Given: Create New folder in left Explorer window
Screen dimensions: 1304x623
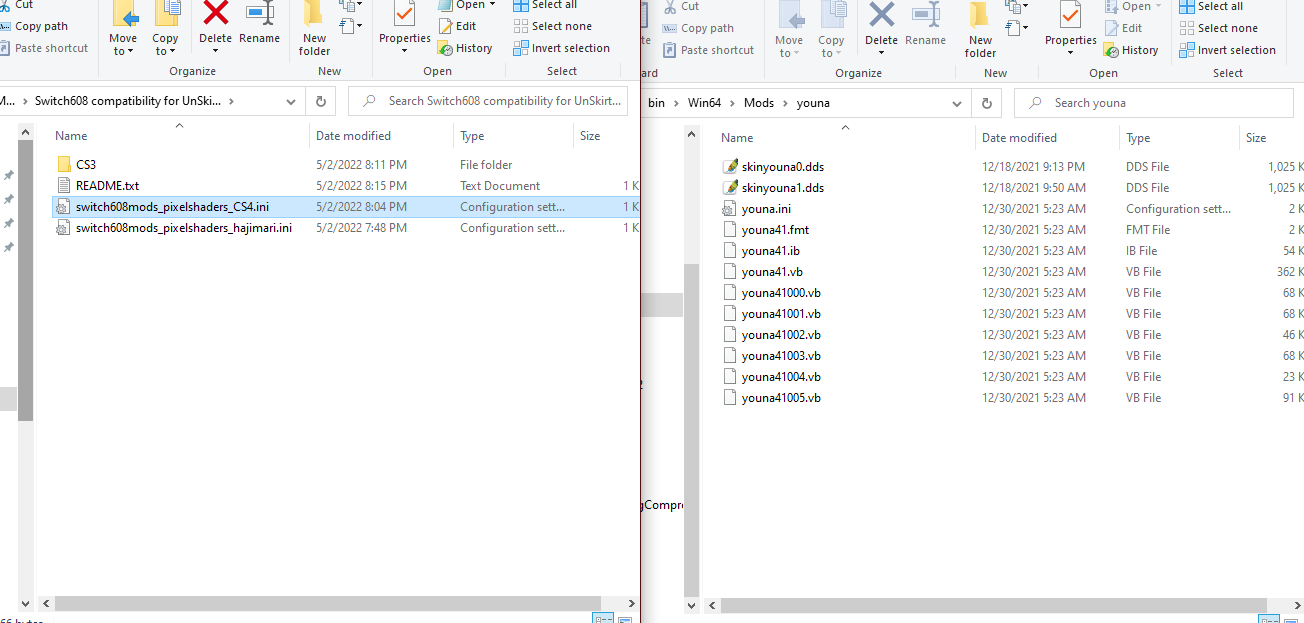Looking at the screenshot, I should [x=314, y=29].
